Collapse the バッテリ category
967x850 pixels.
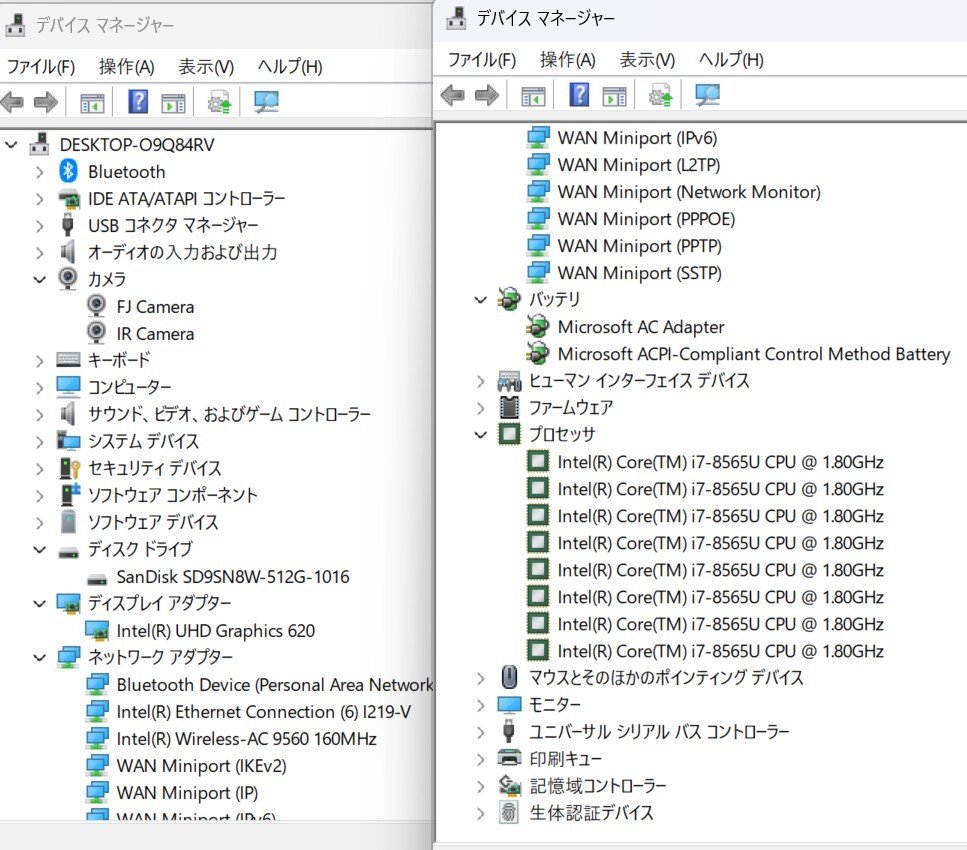[x=481, y=300]
